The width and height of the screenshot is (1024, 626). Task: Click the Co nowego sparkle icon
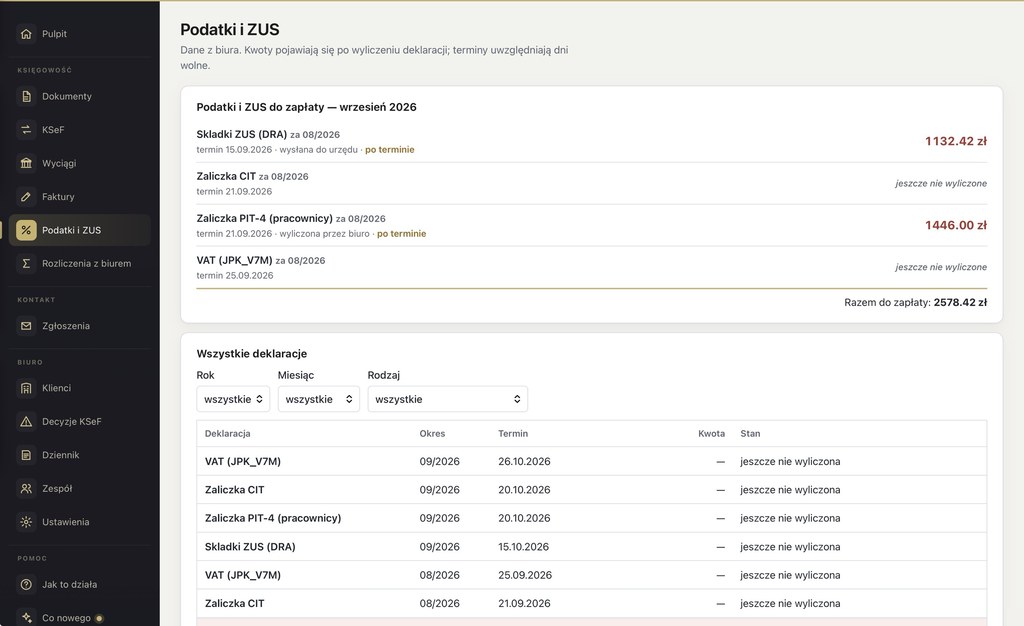(26, 618)
